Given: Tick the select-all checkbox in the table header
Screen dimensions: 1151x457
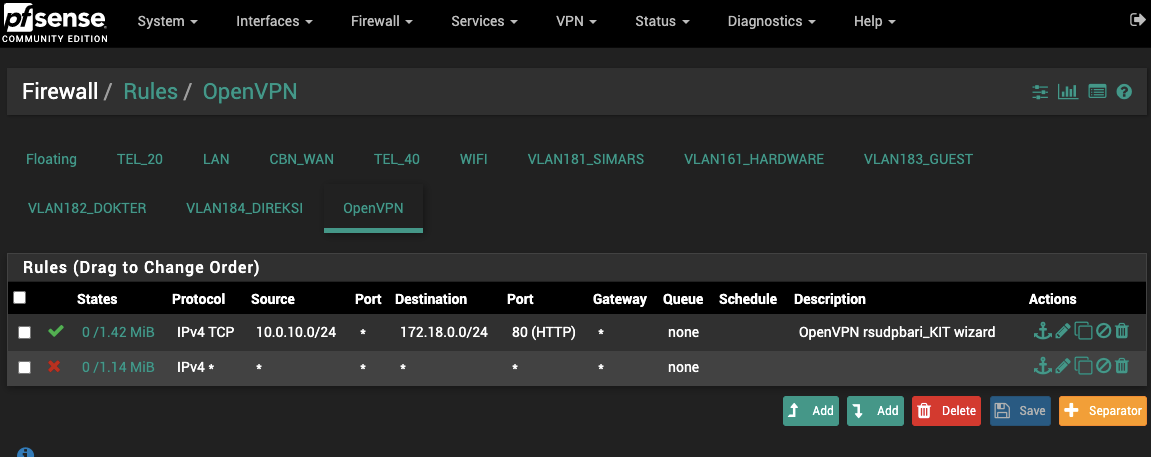Looking at the screenshot, I should pos(20,297).
